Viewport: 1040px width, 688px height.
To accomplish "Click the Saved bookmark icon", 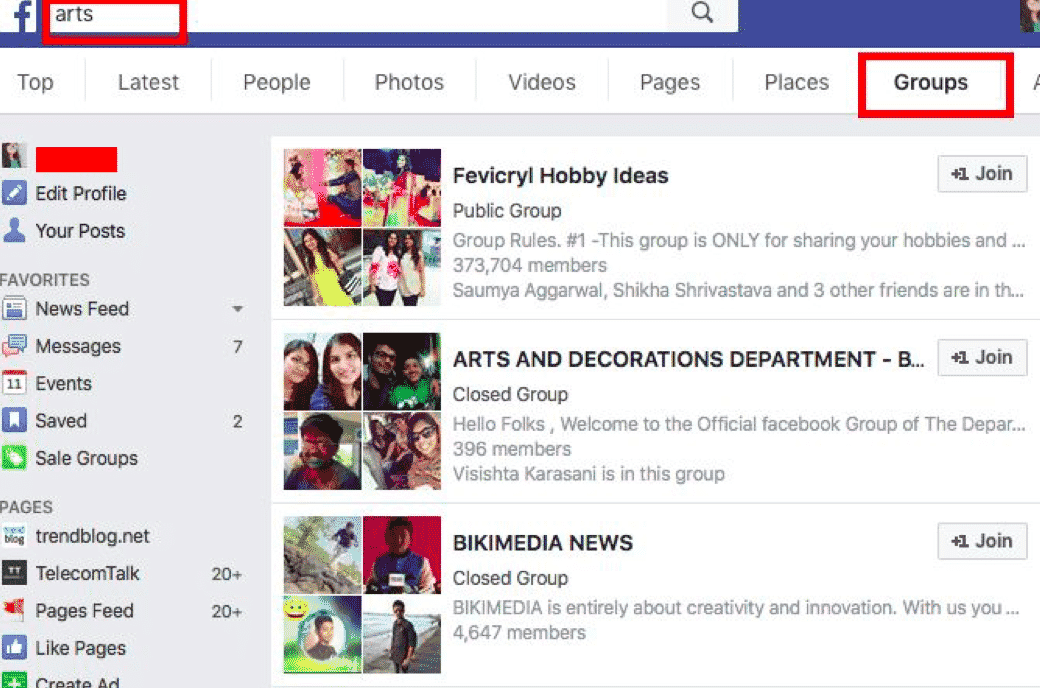I will point(14,420).
